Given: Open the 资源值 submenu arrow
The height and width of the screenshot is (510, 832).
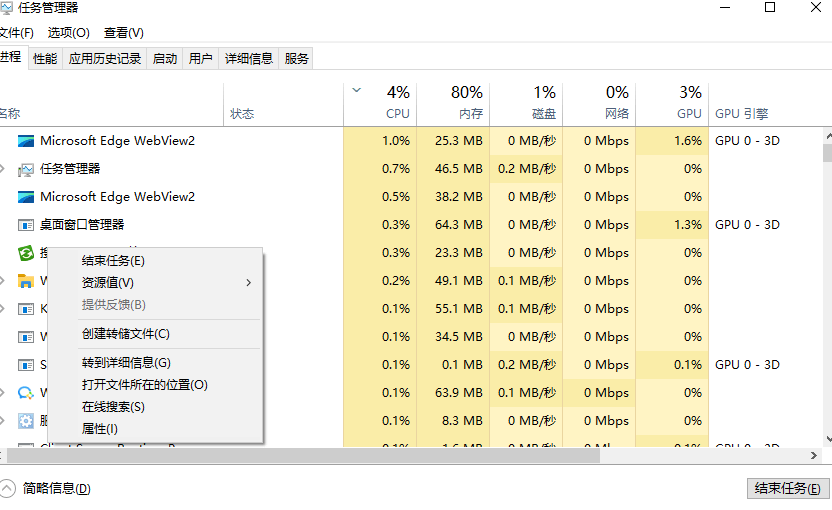Looking at the screenshot, I should pyautogui.click(x=248, y=283).
